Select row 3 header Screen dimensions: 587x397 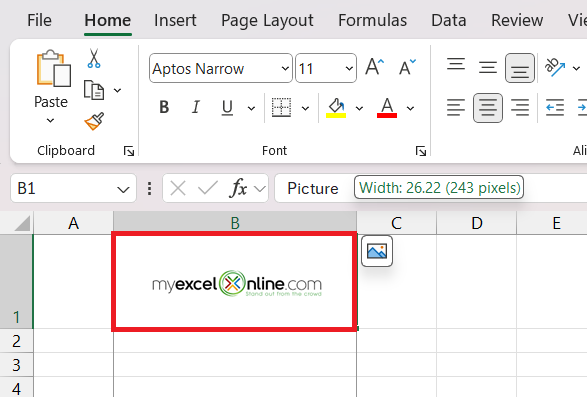click(x=16, y=365)
